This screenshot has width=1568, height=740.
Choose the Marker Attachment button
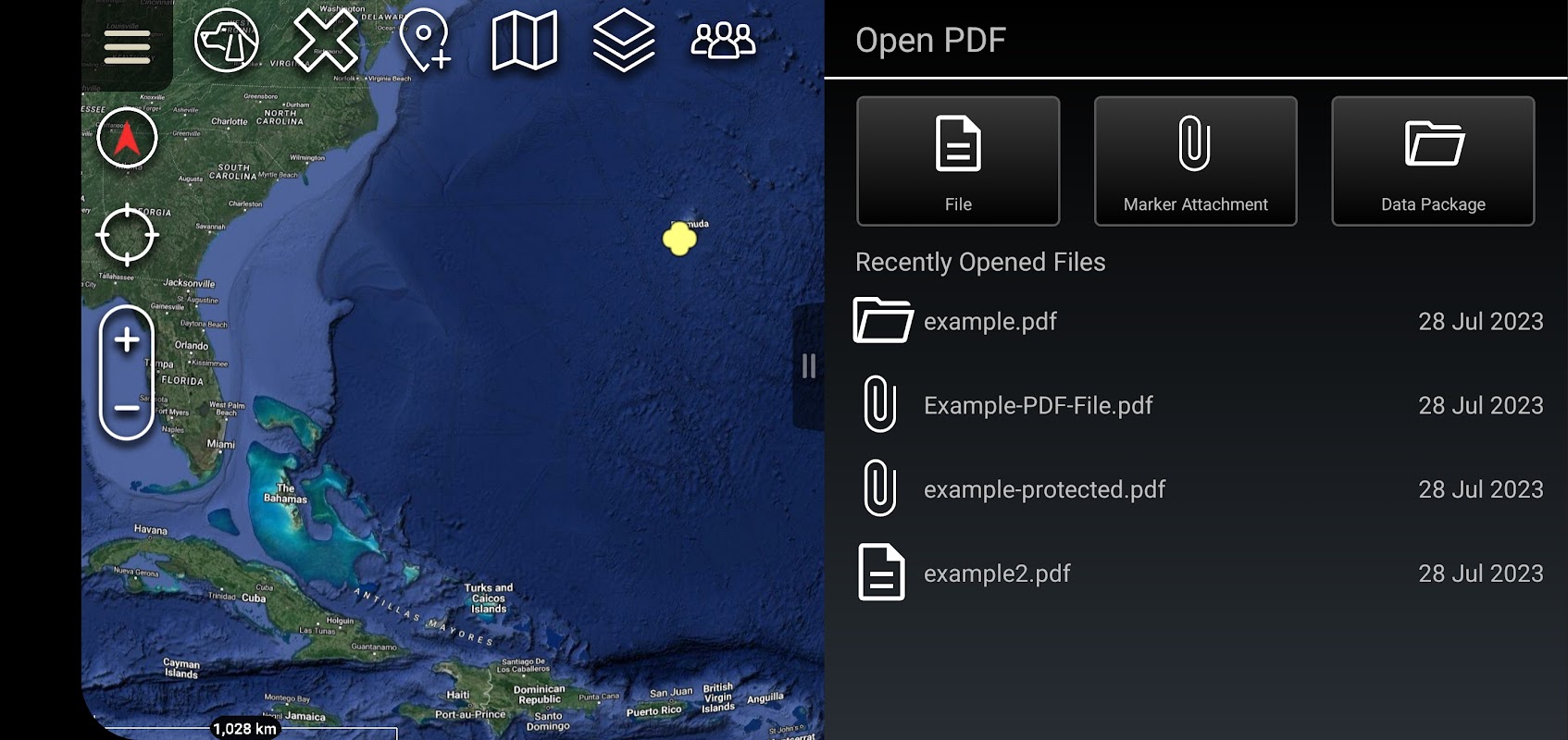[x=1195, y=161]
